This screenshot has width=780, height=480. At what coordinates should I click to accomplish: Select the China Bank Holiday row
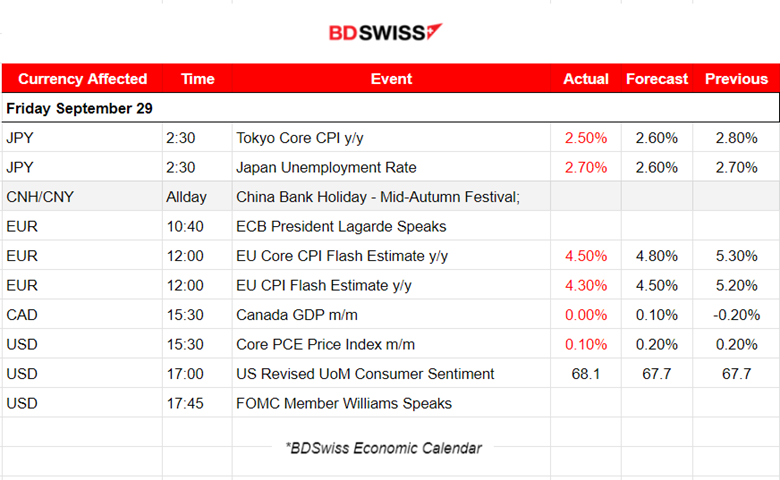(x=390, y=196)
